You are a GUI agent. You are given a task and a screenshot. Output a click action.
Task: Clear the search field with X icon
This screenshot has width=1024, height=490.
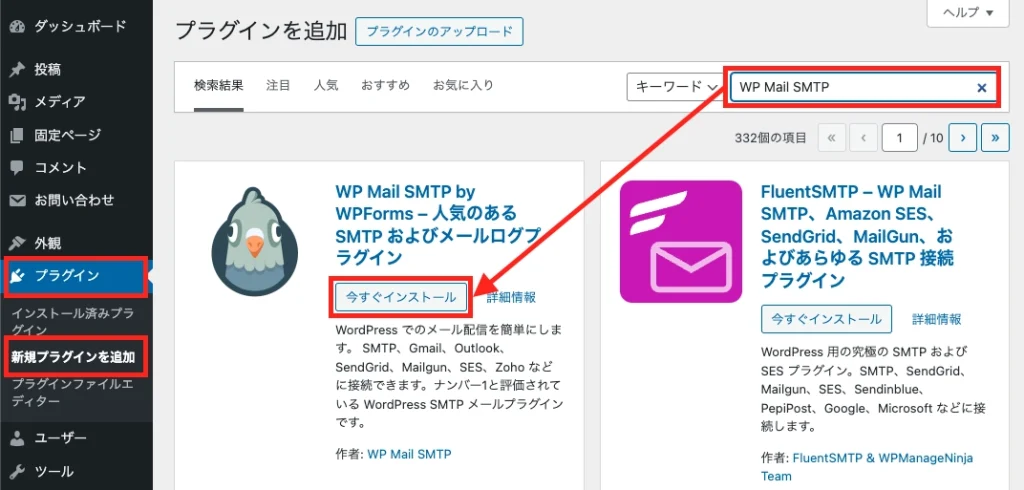click(981, 88)
